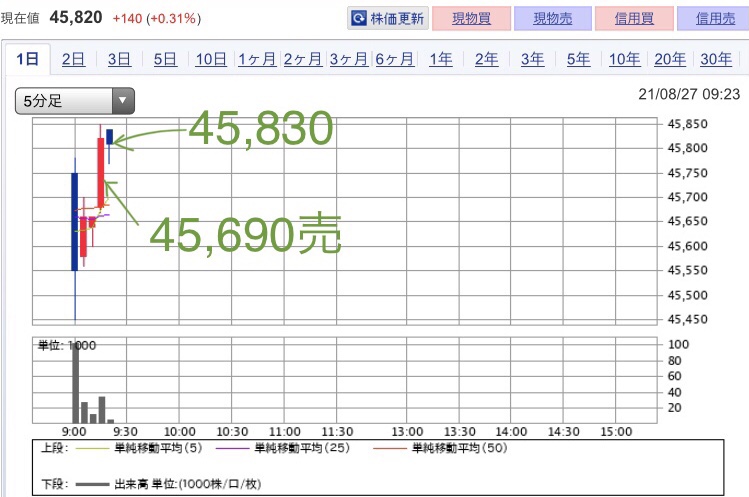The height and width of the screenshot is (497, 749).
Task: Show the 5年 chart range
Action: [x=578, y=59]
